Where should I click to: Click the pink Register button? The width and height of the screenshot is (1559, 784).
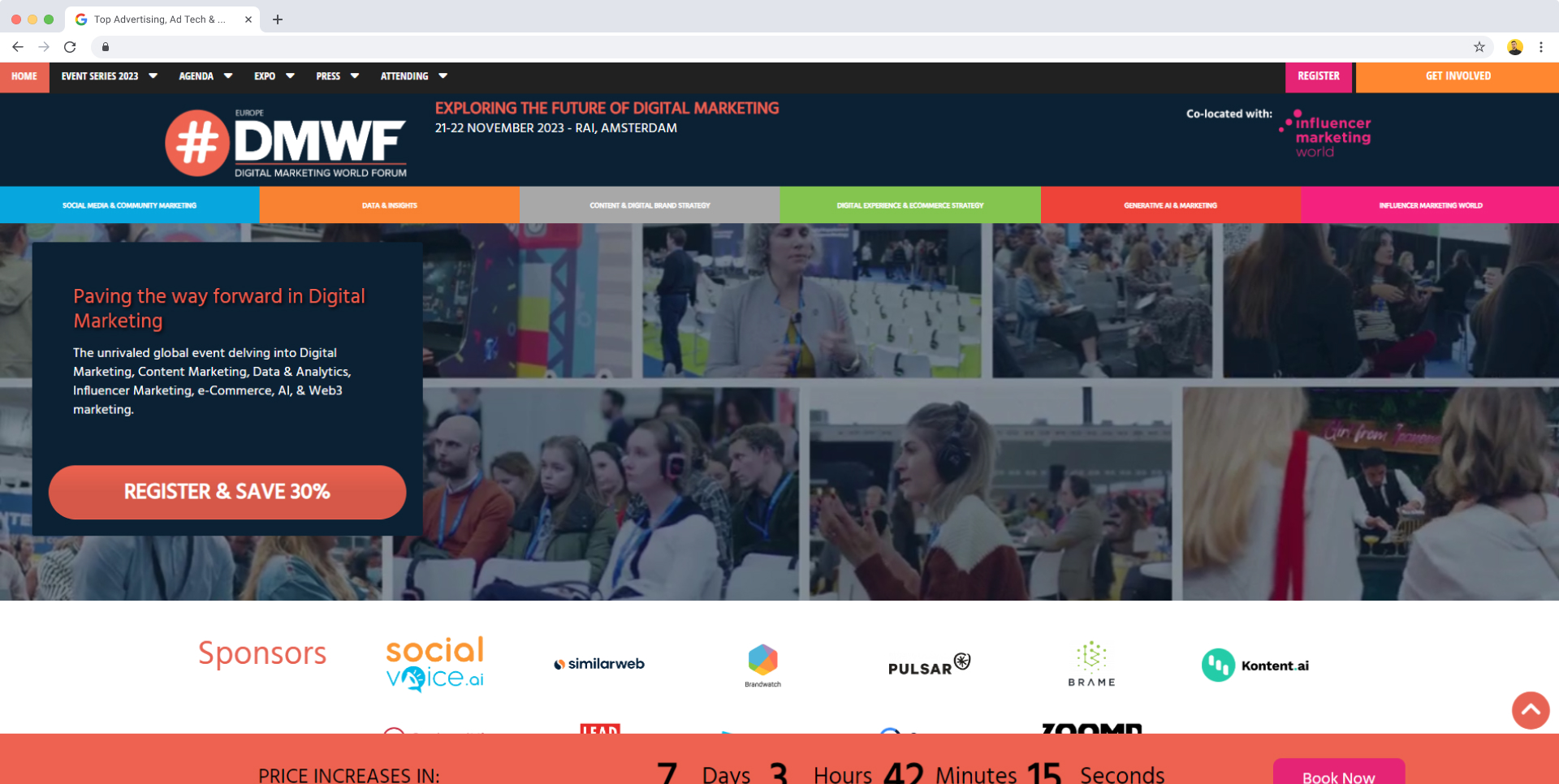click(x=1319, y=76)
